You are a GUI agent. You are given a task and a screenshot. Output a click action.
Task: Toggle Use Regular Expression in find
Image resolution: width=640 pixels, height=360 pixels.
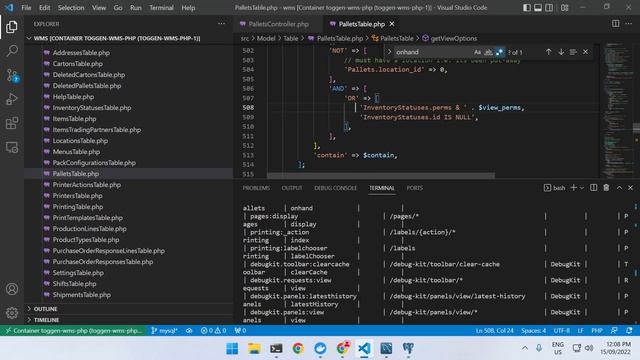(500, 52)
